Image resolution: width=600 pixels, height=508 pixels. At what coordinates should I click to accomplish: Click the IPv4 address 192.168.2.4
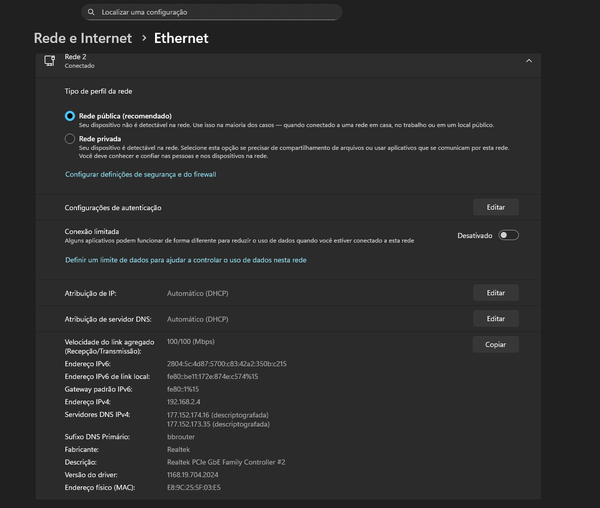[185, 401]
